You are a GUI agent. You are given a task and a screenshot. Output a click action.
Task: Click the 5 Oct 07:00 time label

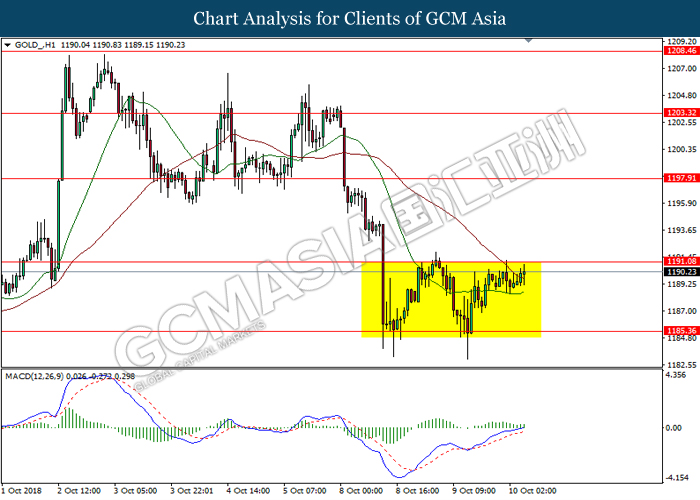coord(304,491)
